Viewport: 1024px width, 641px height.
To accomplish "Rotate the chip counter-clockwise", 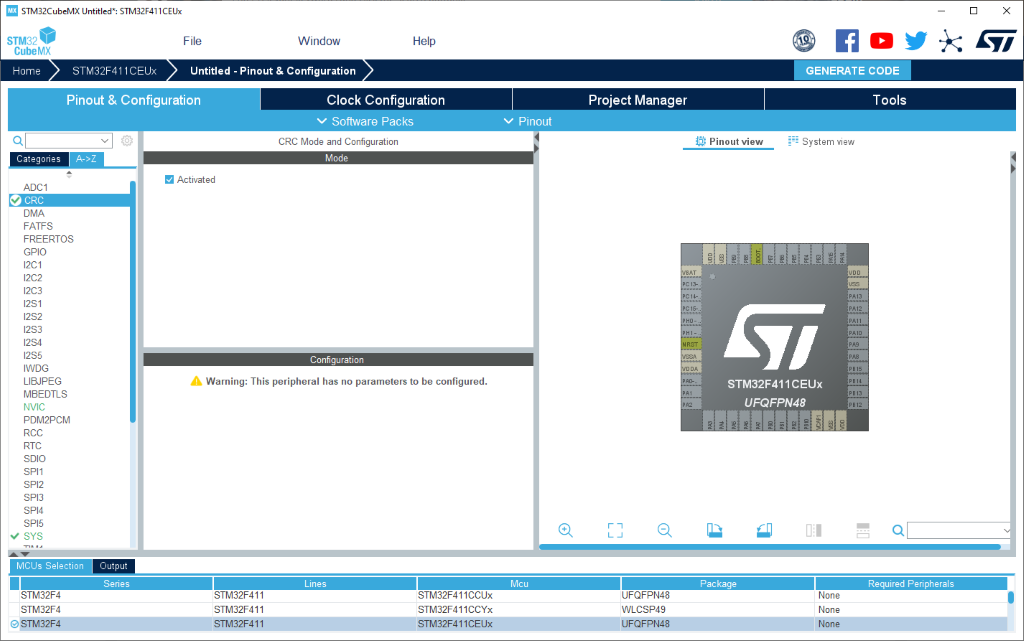I will pos(764,530).
